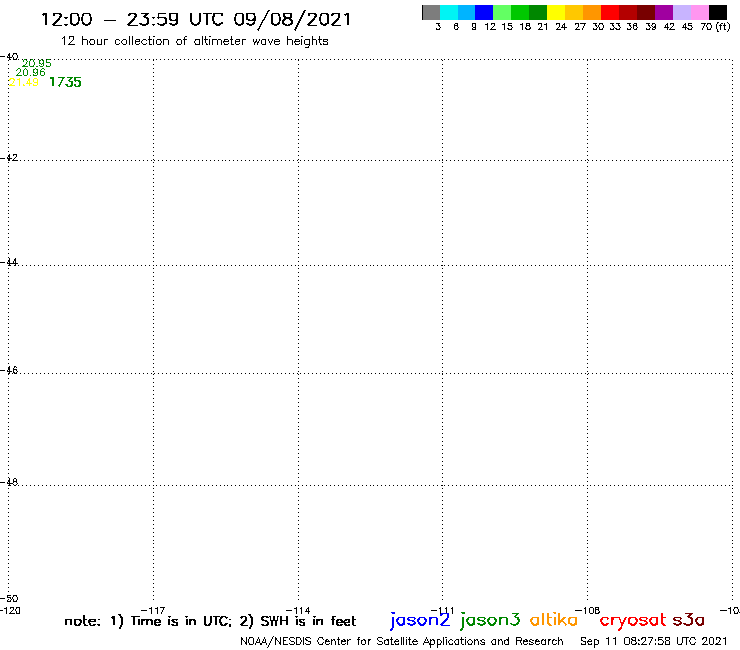Click the dark red s3a legend label

(x=689, y=620)
